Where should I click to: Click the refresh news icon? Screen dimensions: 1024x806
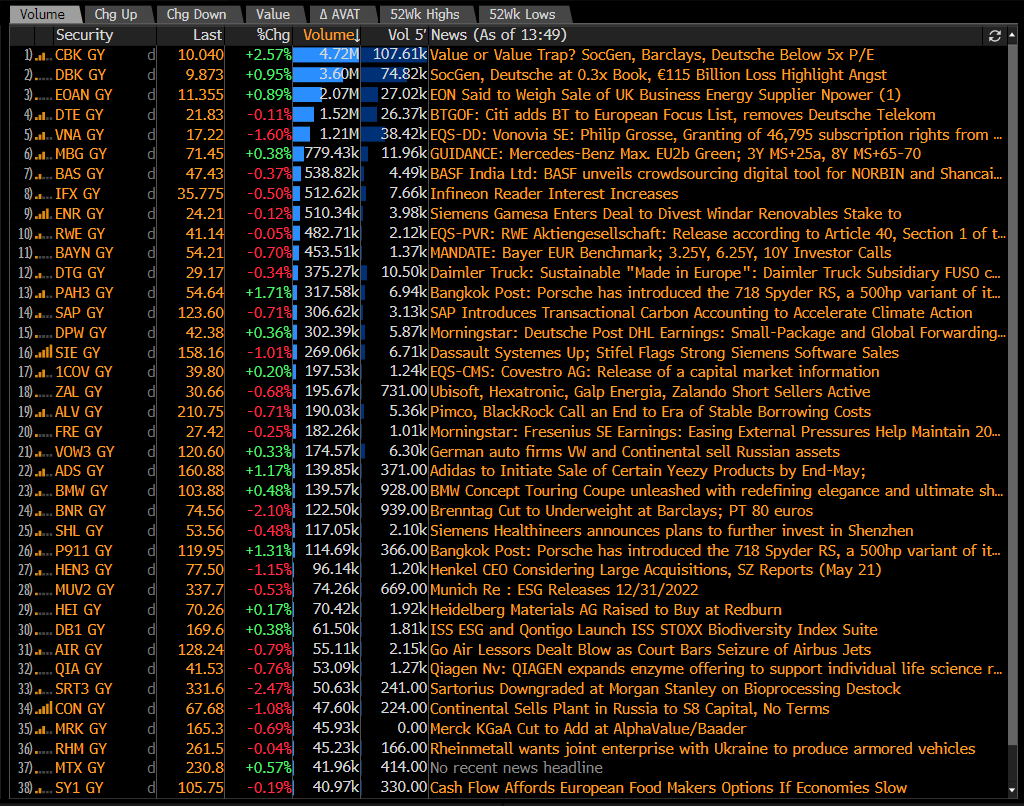coord(995,36)
